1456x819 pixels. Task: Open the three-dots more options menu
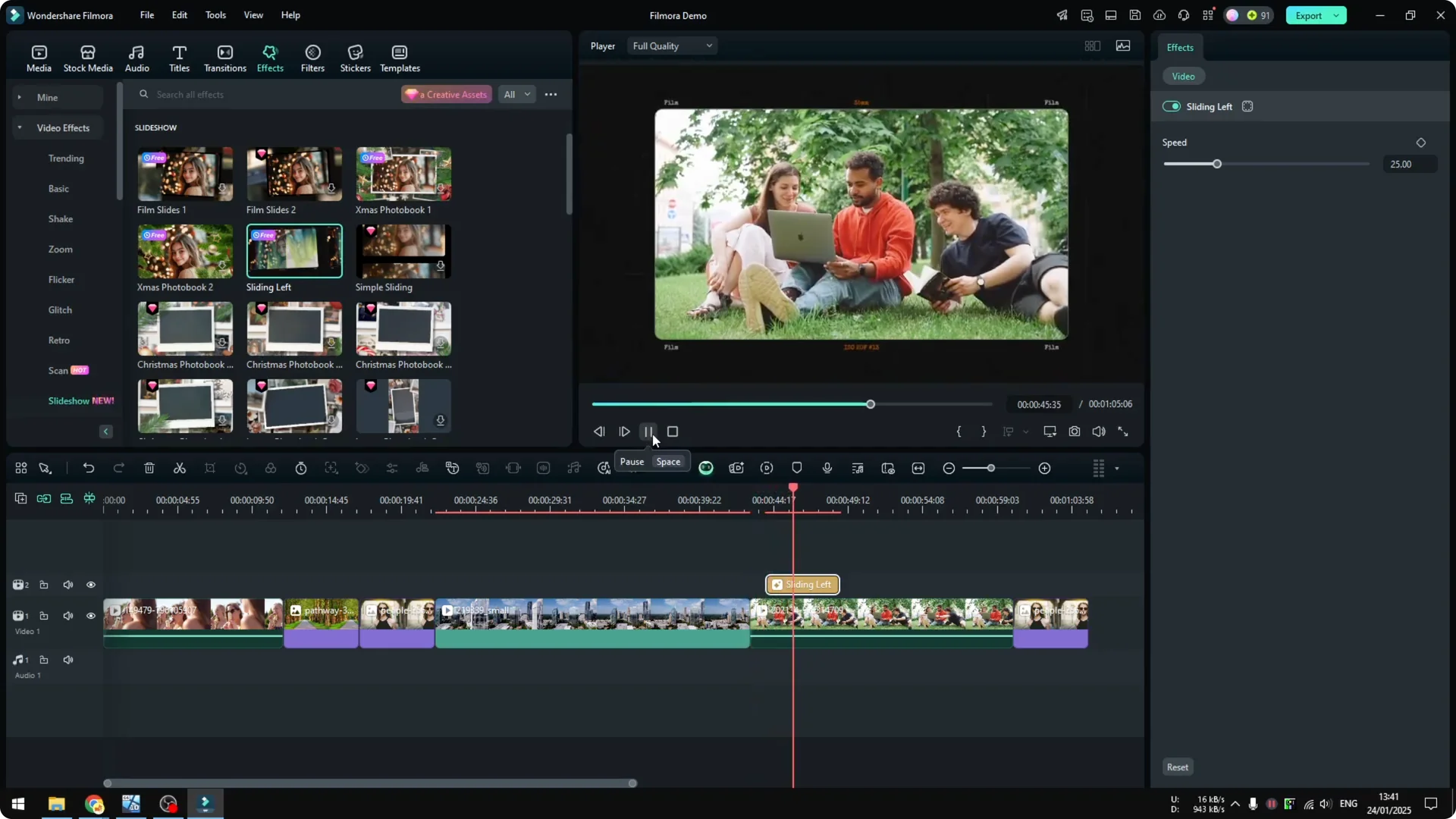[x=551, y=95]
